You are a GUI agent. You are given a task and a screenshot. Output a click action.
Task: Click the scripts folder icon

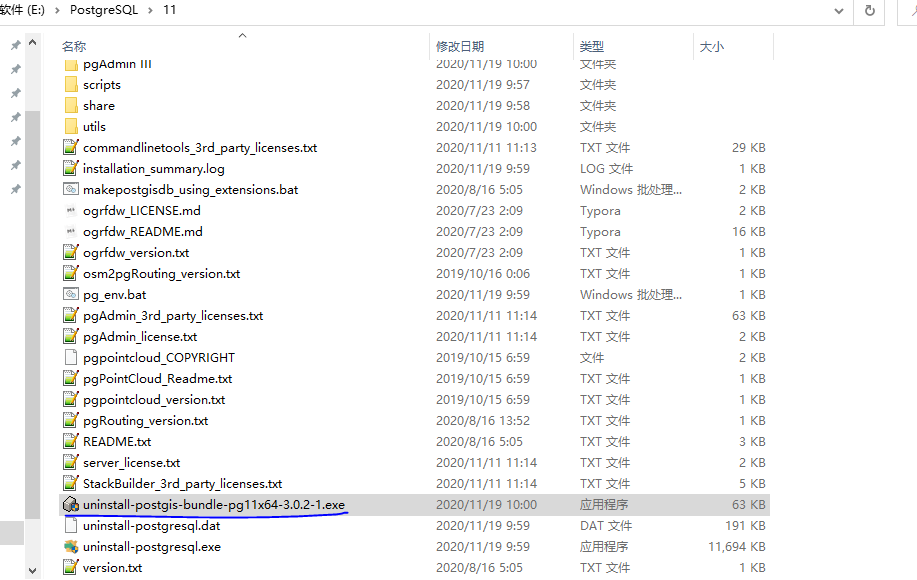click(x=71, y=85)
